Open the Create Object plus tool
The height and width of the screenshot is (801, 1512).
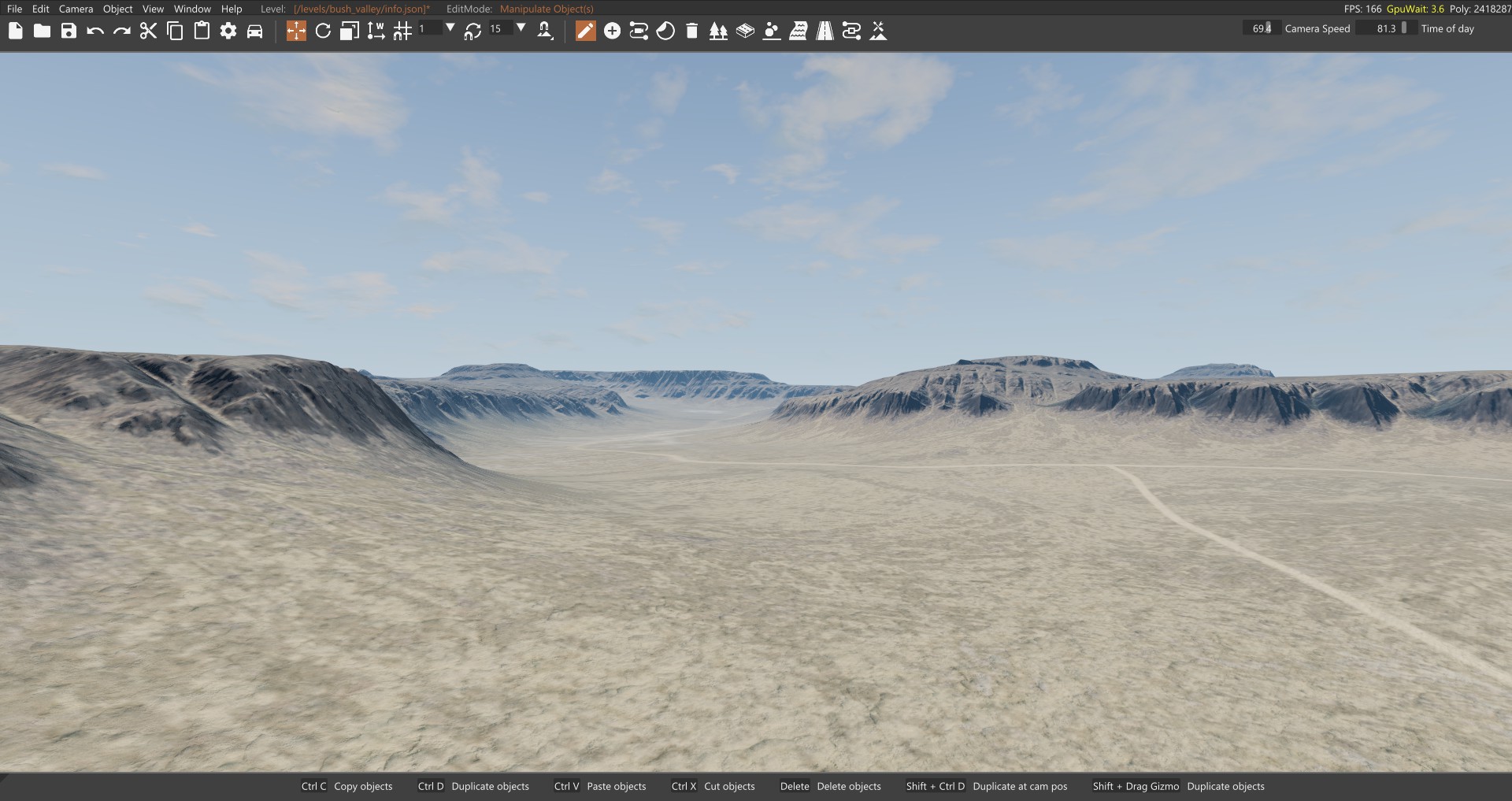pyautogui.click(x=612, y=31)
